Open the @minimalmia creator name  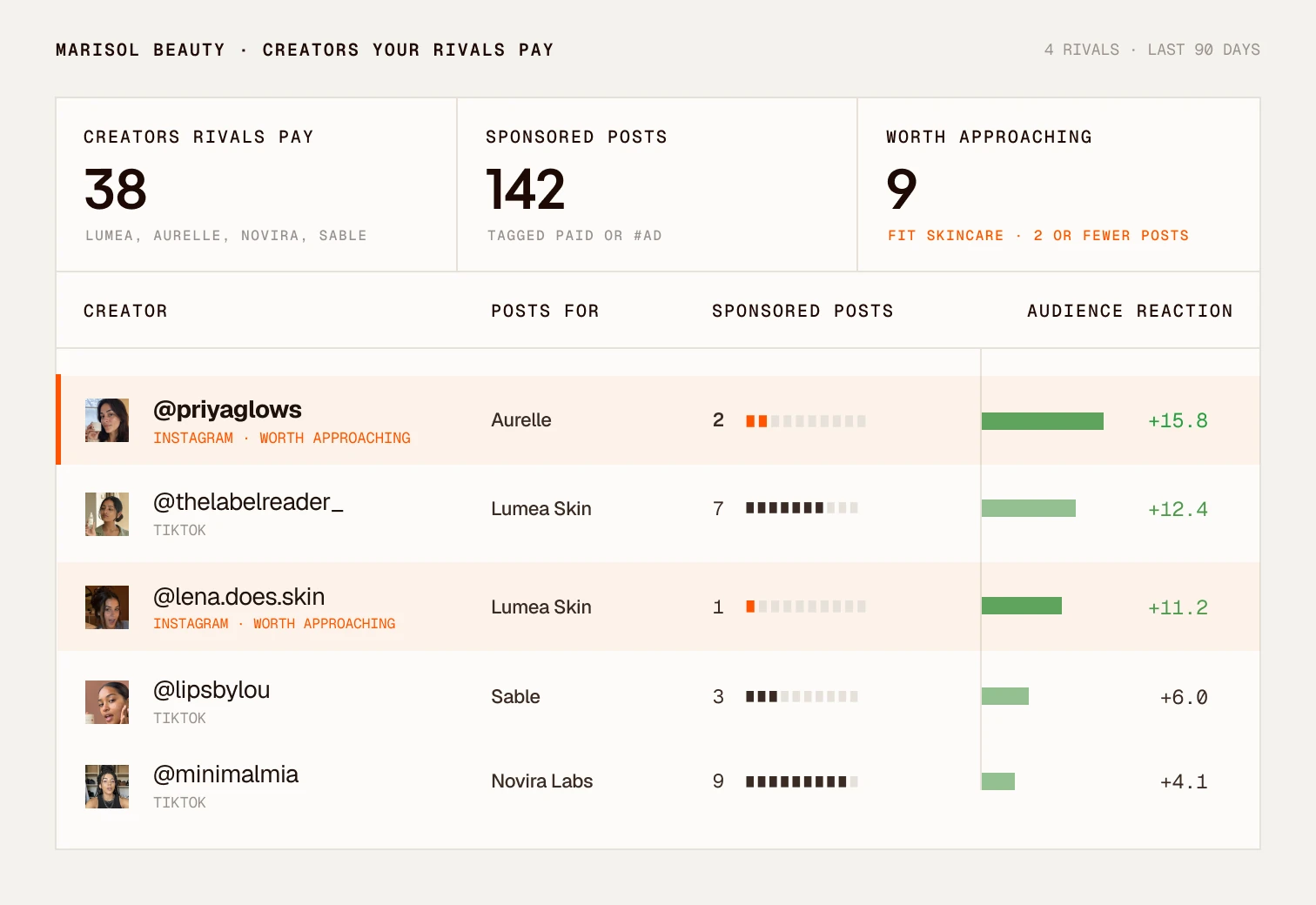[225, 774]
